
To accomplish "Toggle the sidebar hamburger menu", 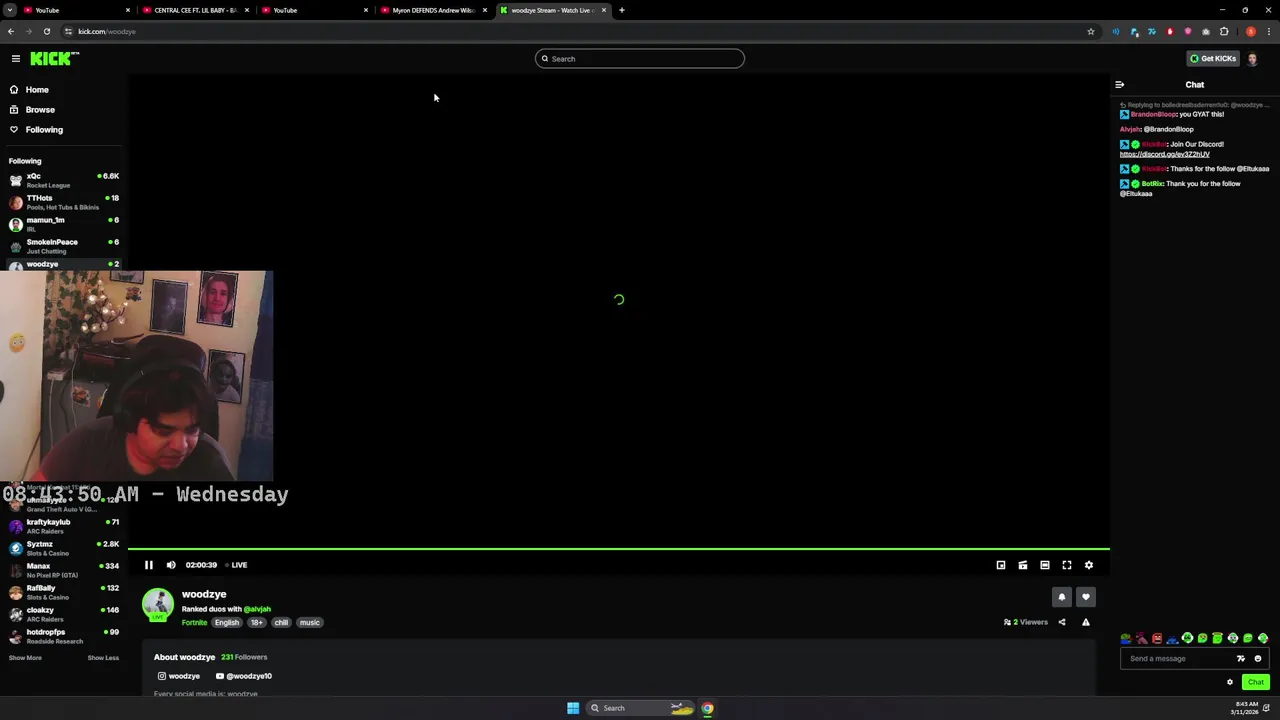I will [16, 58].
